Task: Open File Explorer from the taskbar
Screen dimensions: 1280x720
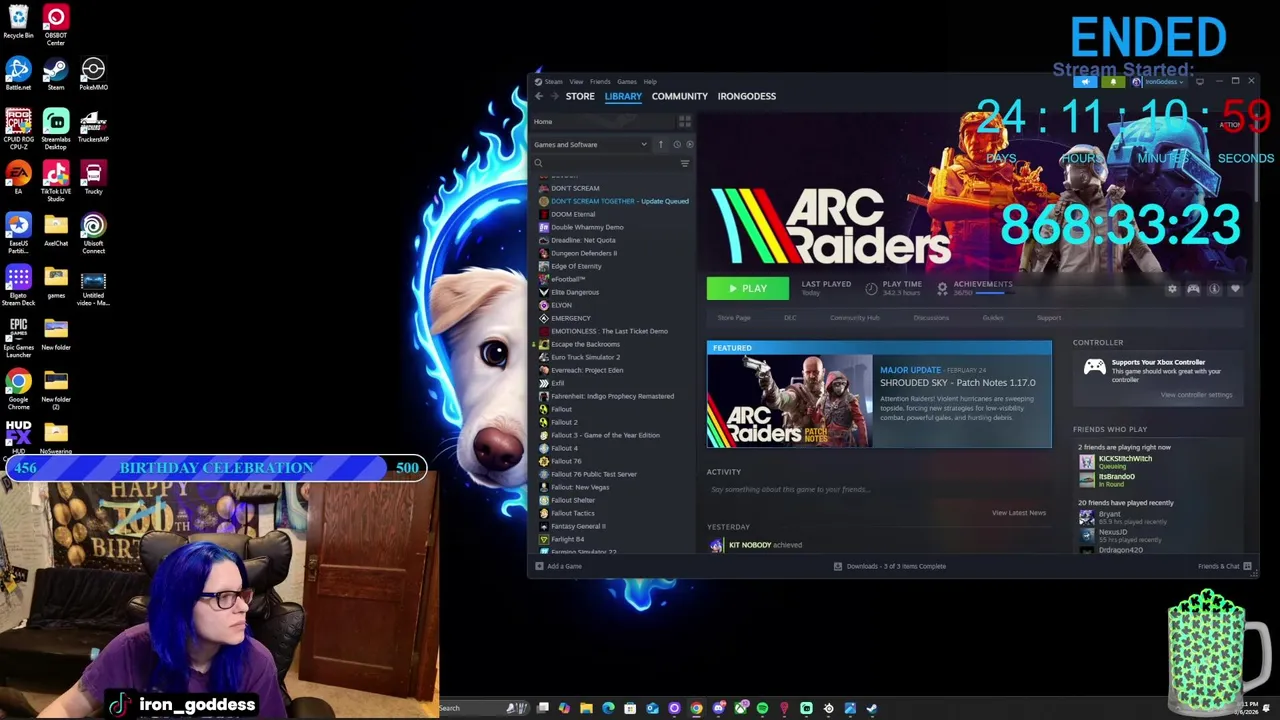Action: pyautogui.click(x=586, y=708)
